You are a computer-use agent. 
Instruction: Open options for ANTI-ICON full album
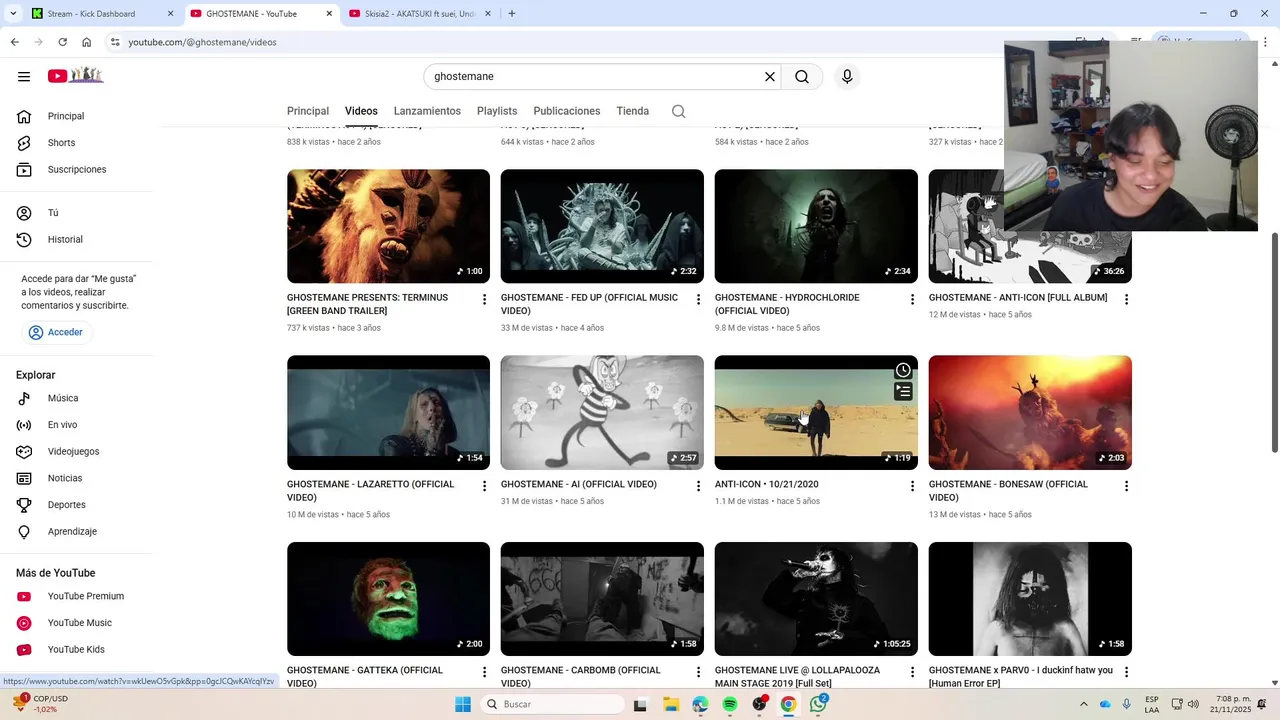pos(1126,300)
